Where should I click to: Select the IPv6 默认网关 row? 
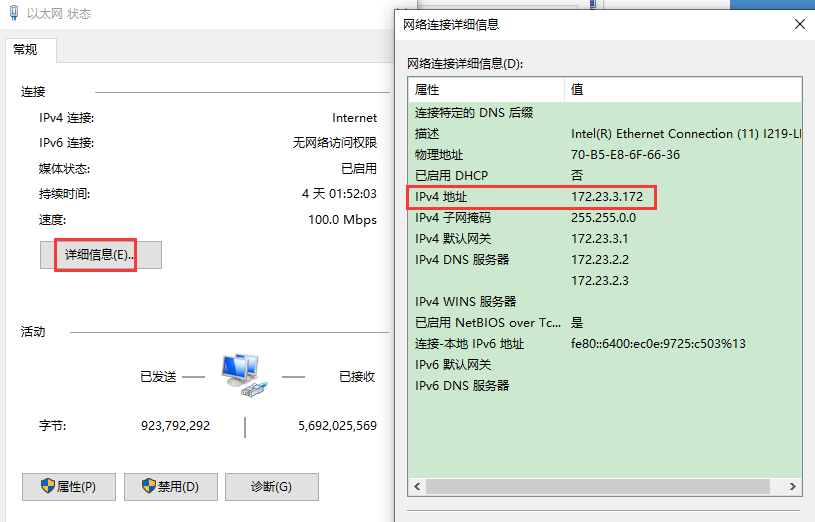605,364
